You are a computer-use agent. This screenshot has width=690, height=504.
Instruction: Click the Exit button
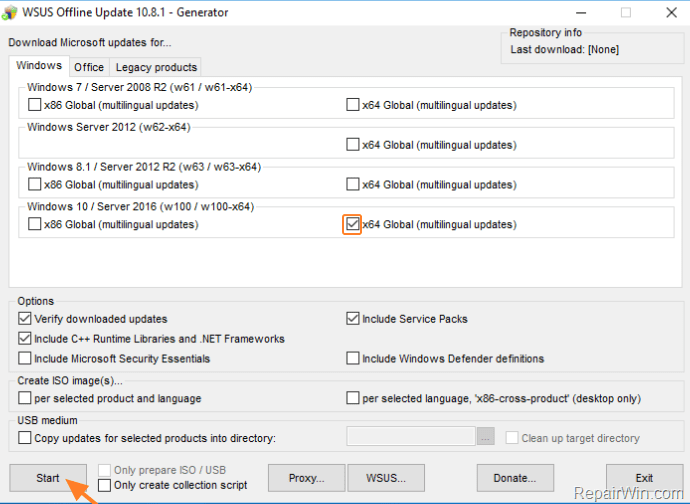644,478
